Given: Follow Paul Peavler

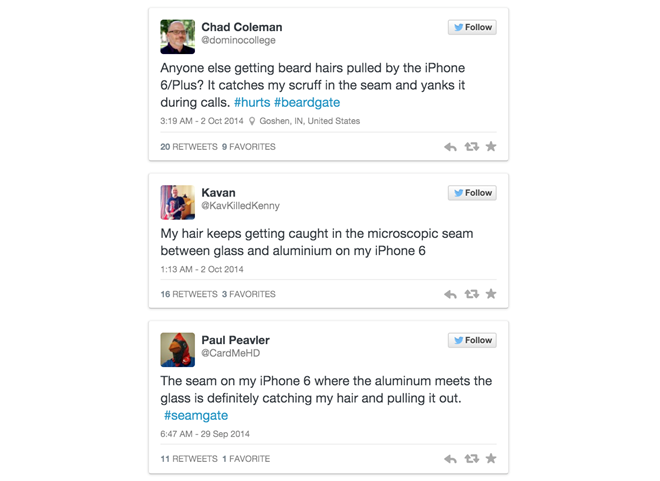Looking at the screenshot, I should tap(472, 340).
